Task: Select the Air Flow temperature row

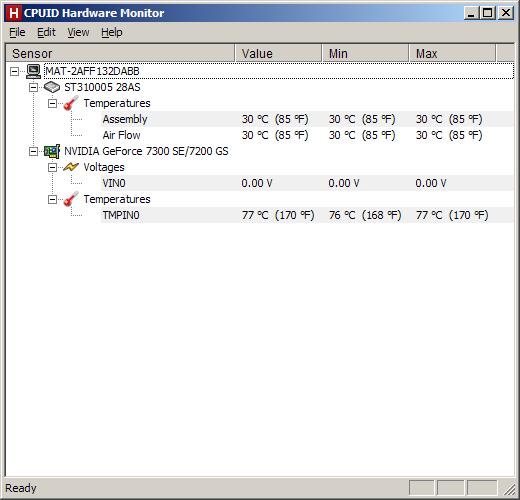Action: click(307, 135)
